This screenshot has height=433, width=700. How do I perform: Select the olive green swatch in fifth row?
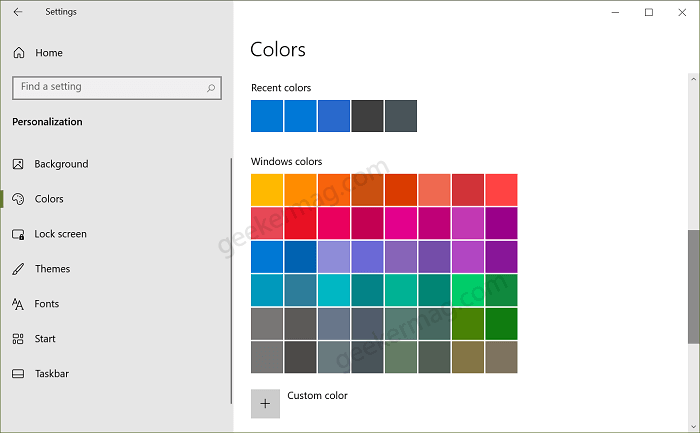coord(468,324)
